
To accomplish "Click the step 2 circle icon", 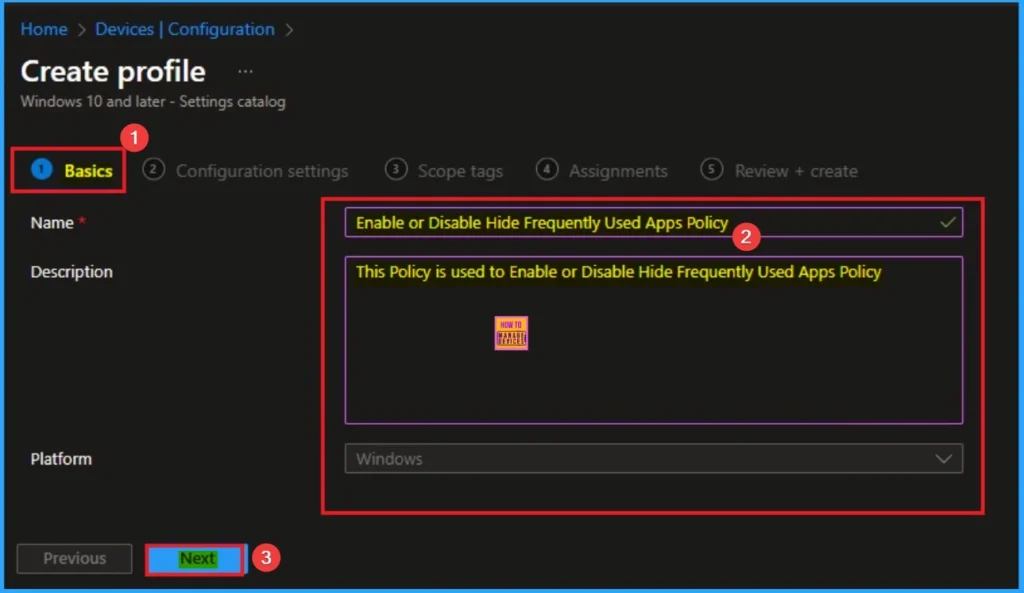I will (x=153, y=169).
